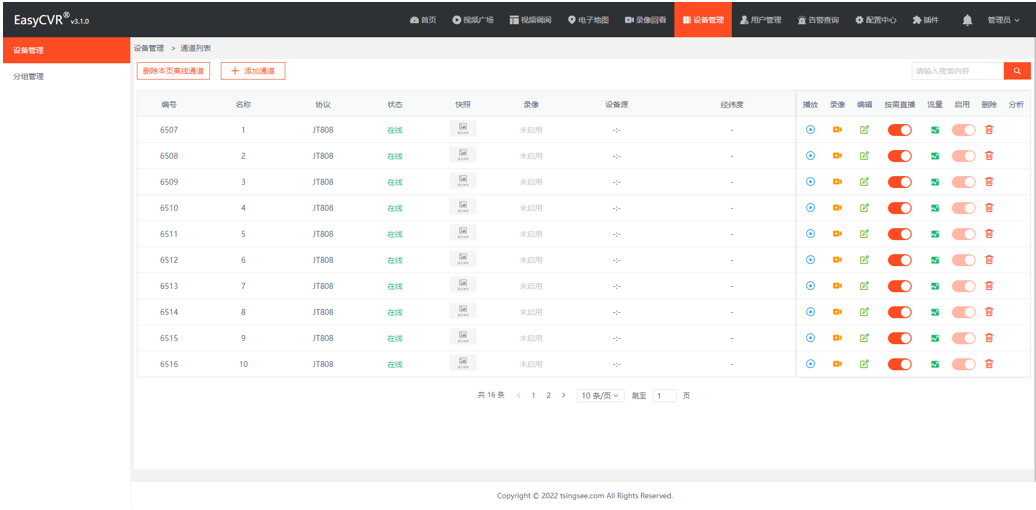
Task: Toggle enable switch for channel 6515
Action: [963, 338]
